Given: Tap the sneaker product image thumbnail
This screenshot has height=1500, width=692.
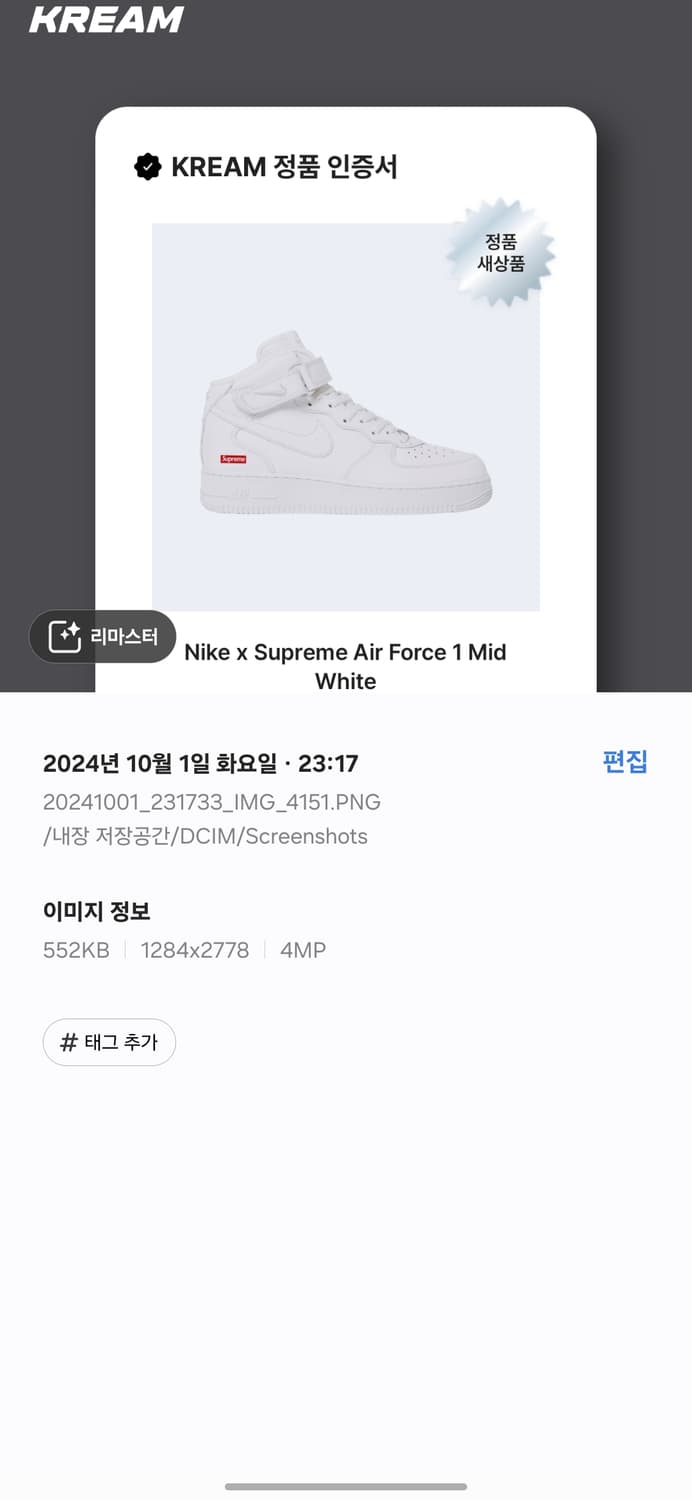Looking at the screenshot, I should (x=345, y=415).
